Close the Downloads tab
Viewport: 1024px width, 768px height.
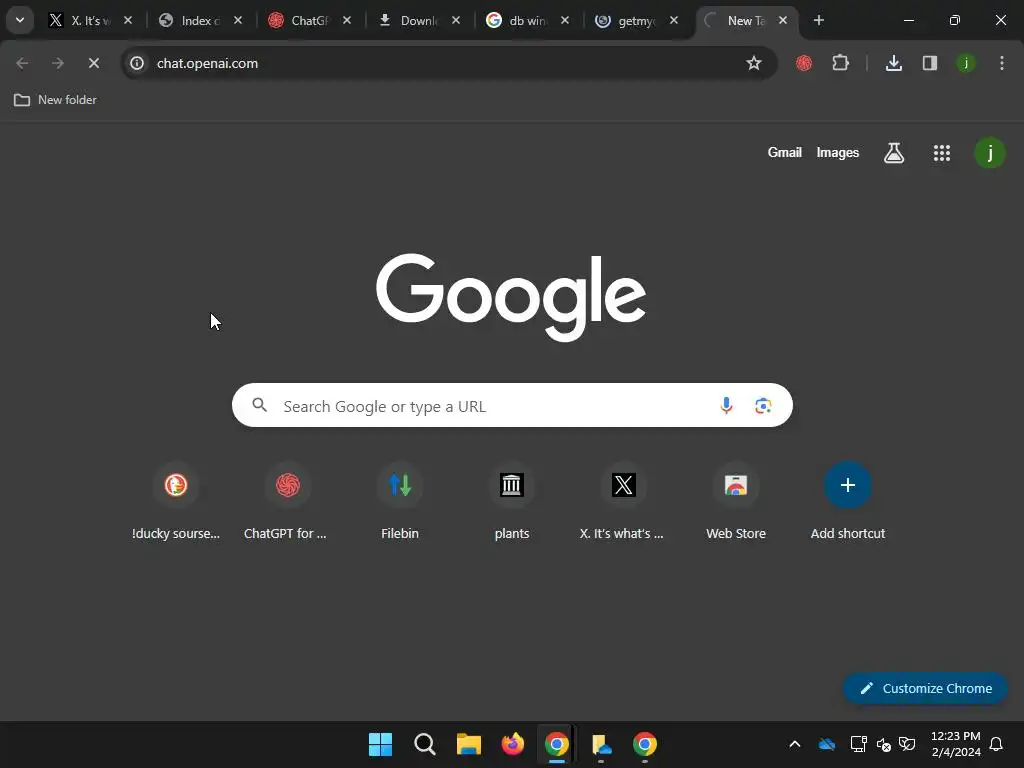tap(456, 21)
